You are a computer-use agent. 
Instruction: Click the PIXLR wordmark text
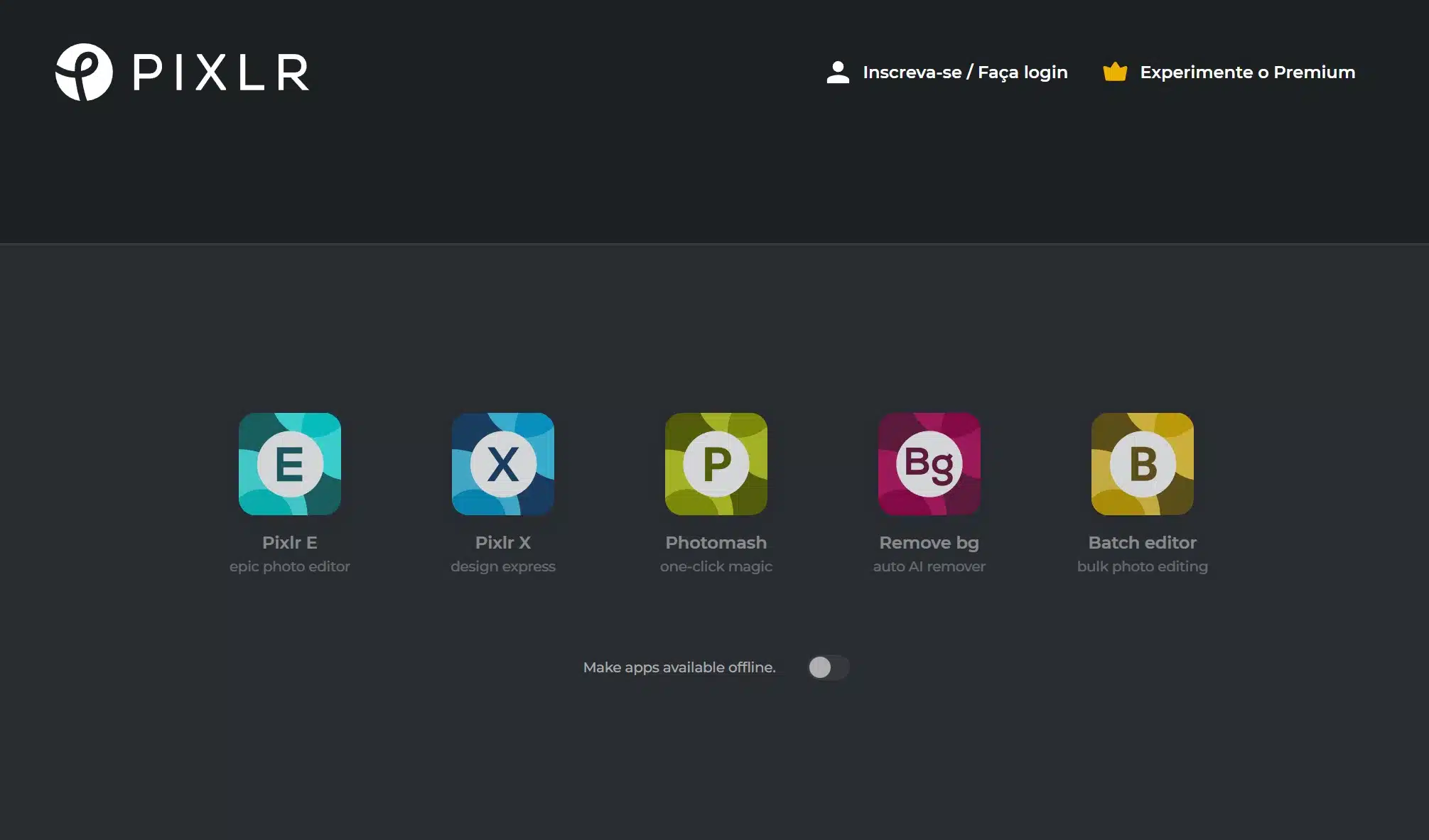point(221,72)
